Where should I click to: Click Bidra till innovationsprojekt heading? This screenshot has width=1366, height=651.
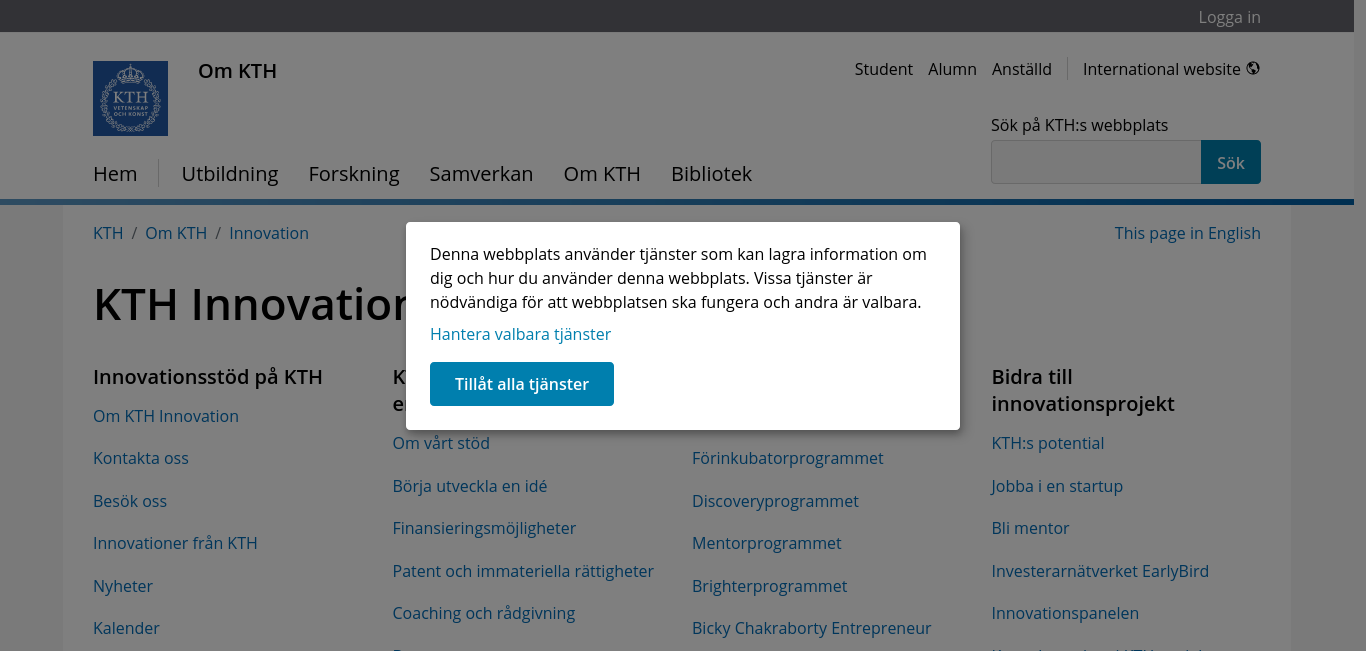coord(1083,390)
